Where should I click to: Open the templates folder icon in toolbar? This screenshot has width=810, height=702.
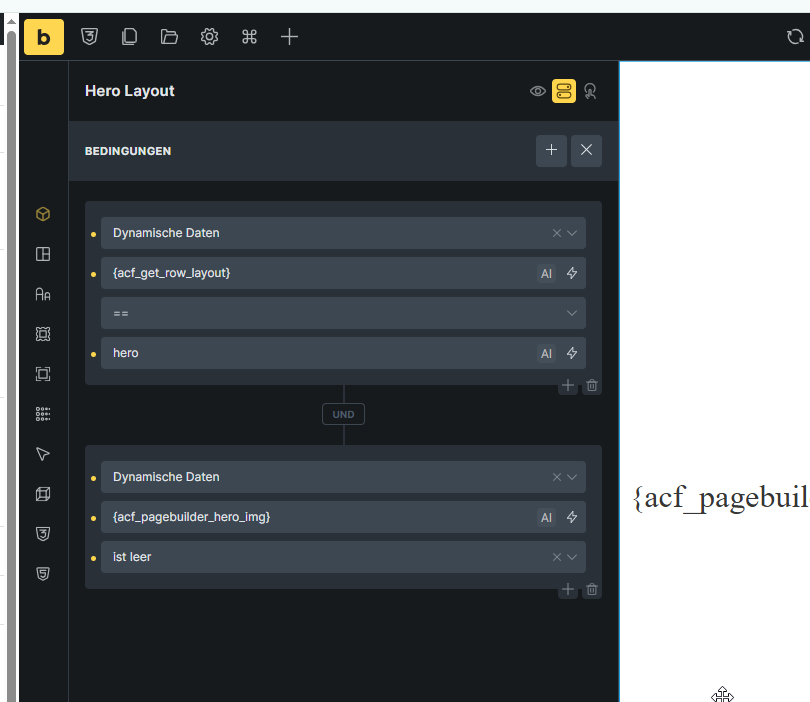(x=169, y=37)
